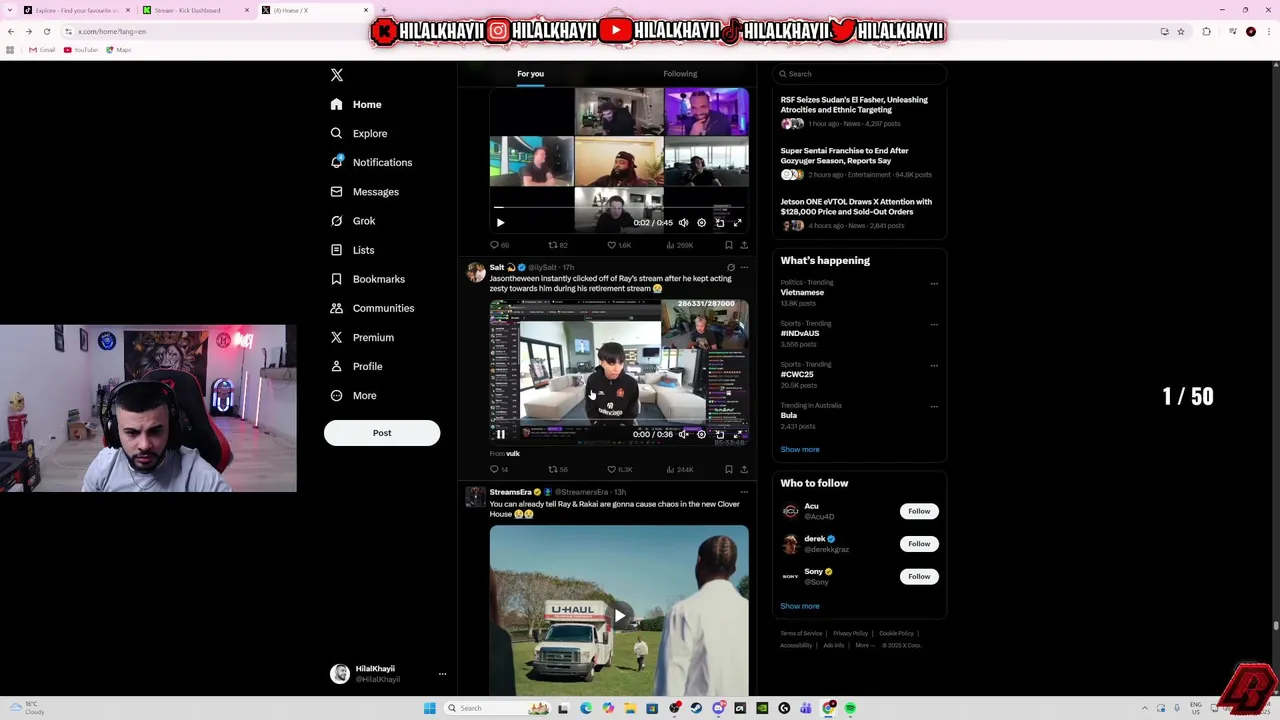Open the Home page from the sidebar
Screen dimensions: 1280x720
tap(356, 104)
